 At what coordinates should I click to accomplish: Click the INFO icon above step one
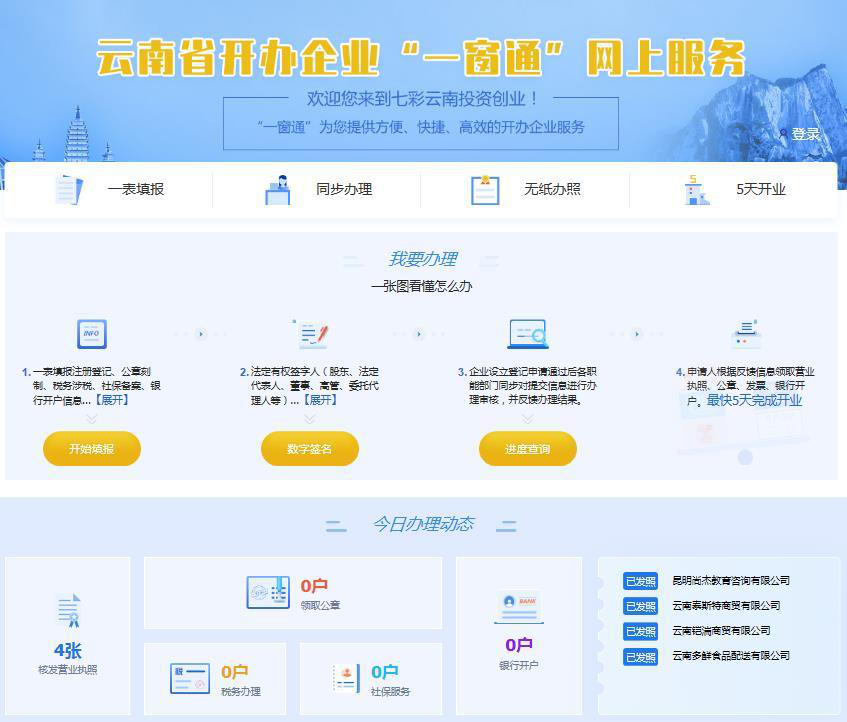click(x=92, y=333)
